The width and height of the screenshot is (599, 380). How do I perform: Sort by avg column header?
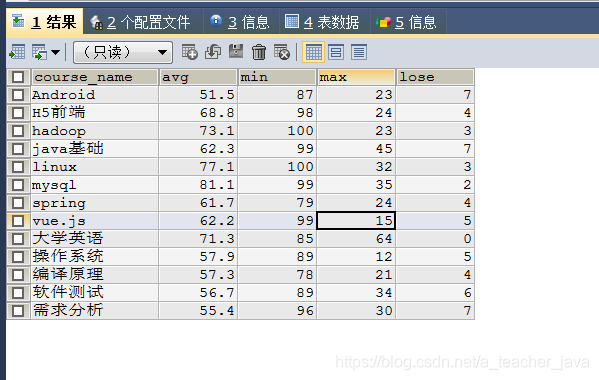(x=198, y=77)
